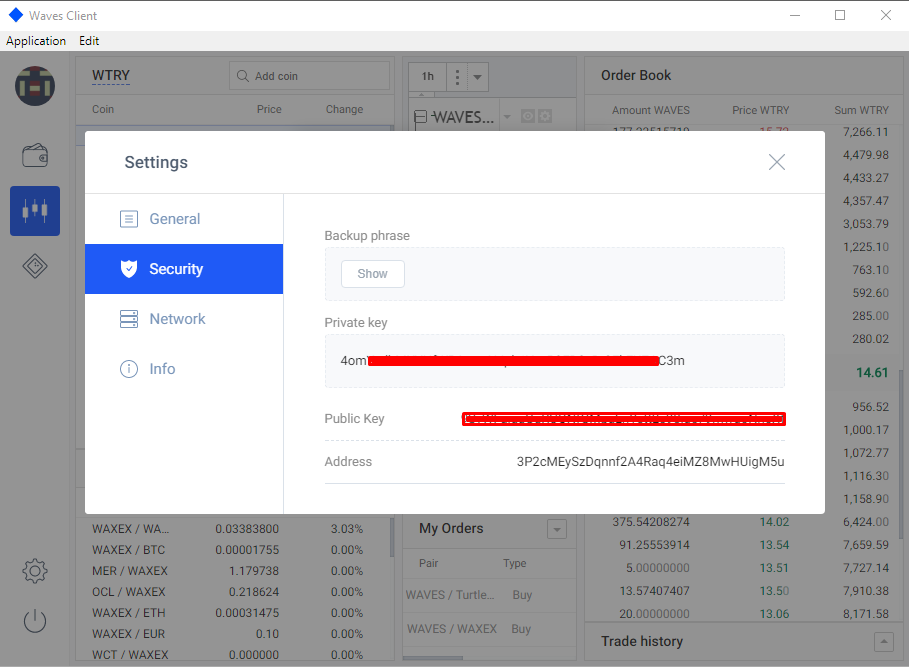Click the Sum WTRY column header
Viewport: 909px width, 667px height.
point(861,110)
